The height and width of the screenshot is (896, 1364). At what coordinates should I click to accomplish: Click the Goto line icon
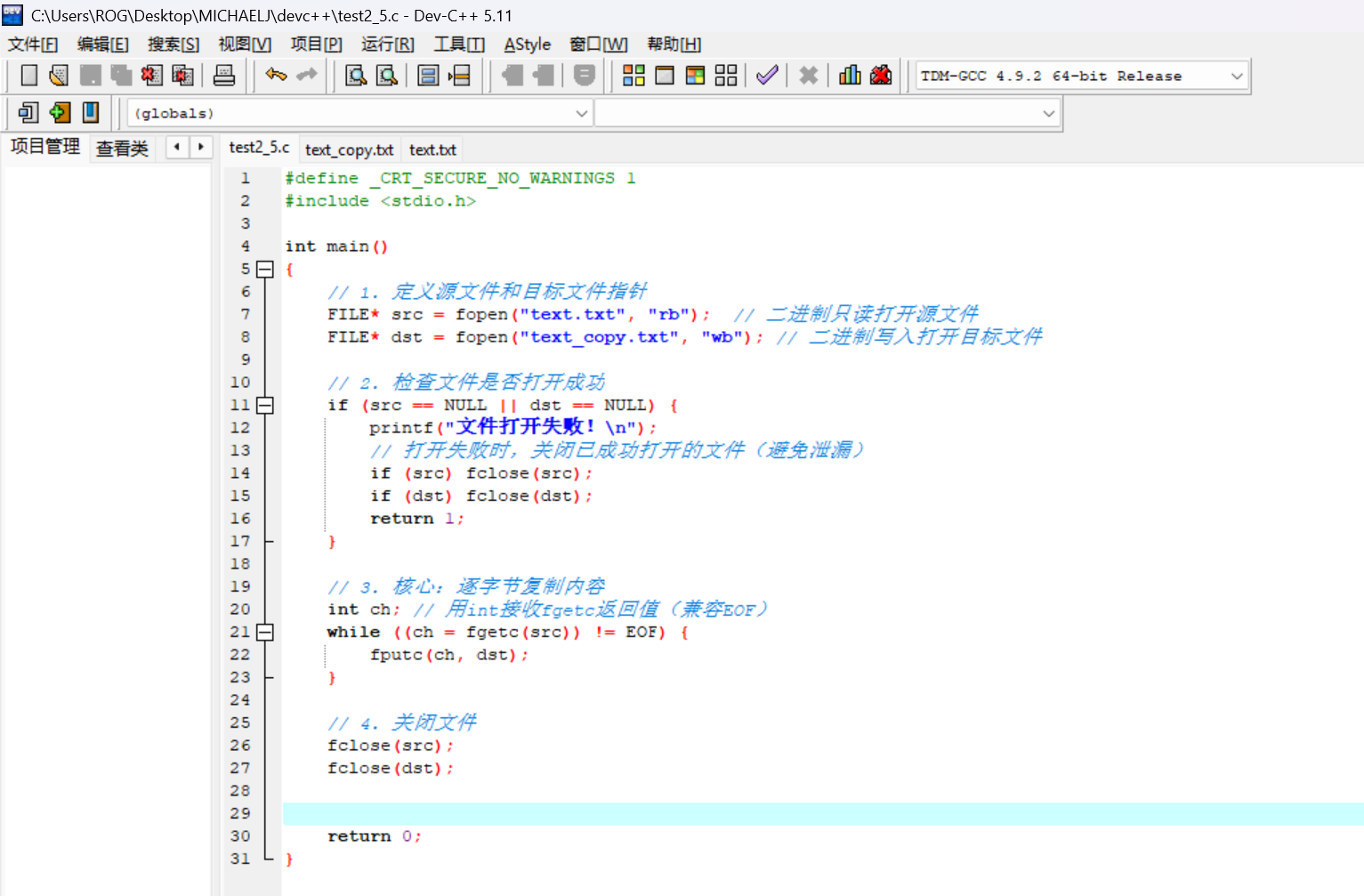tap(459, 76)
